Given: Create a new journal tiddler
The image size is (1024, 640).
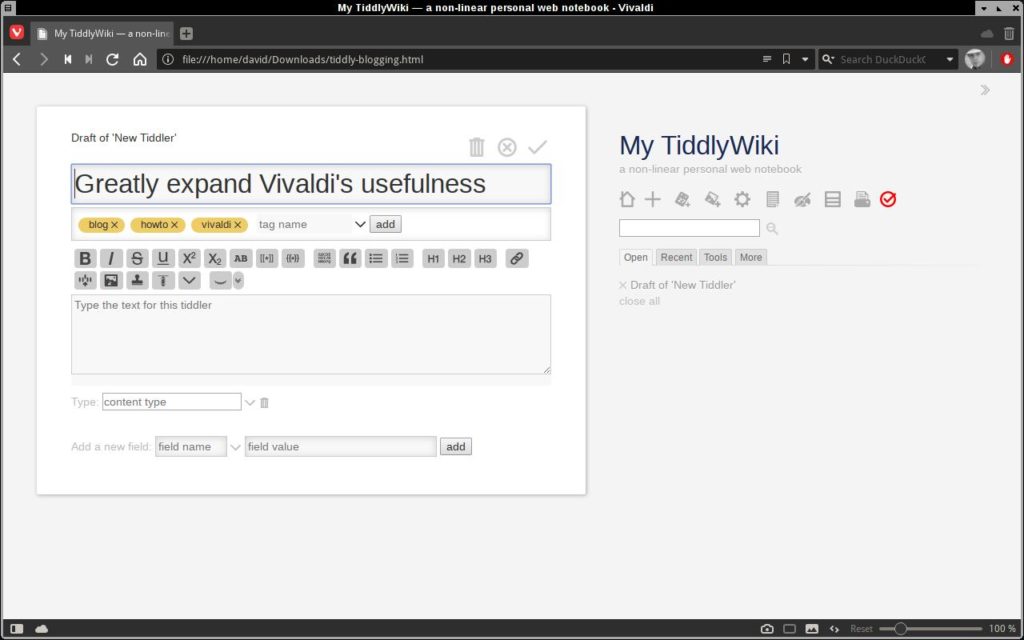Looking at the screenshot, I should tap(682, 199).
